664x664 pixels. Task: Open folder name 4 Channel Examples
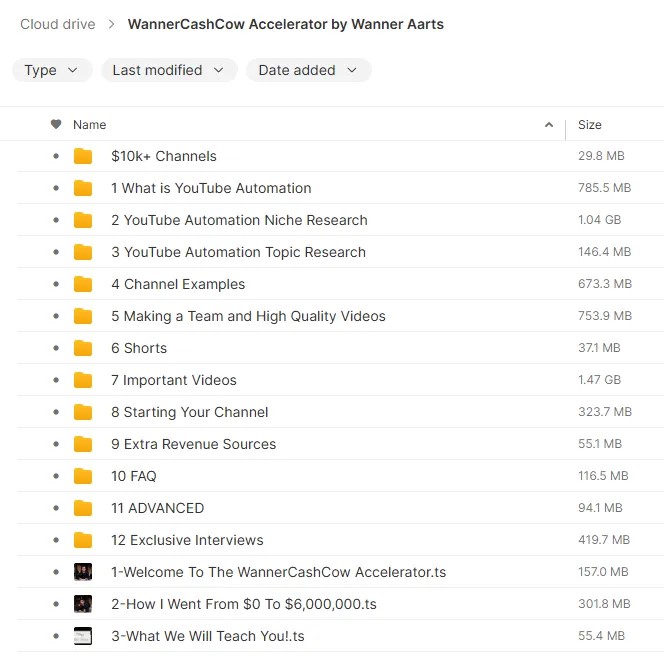pos(178,284)
